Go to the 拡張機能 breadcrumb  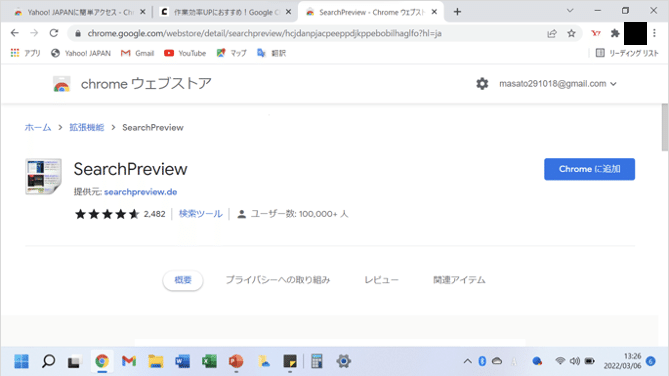87,128
